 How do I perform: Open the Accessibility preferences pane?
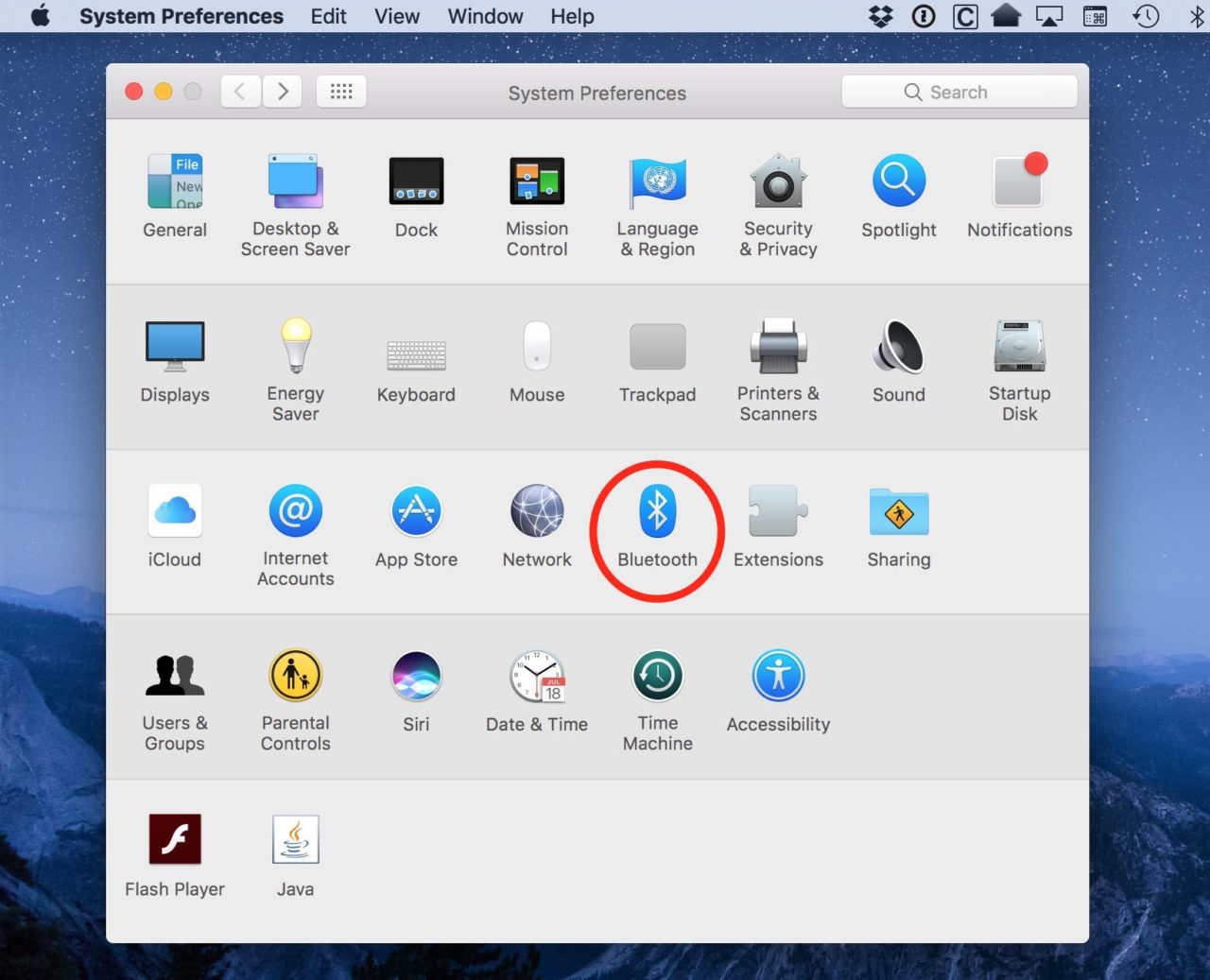click(x=778, y=692)
